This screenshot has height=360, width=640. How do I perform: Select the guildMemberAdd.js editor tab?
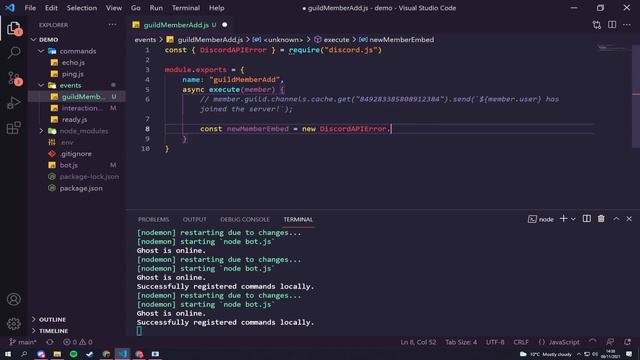pyautogui.click(x=180, y=25)
